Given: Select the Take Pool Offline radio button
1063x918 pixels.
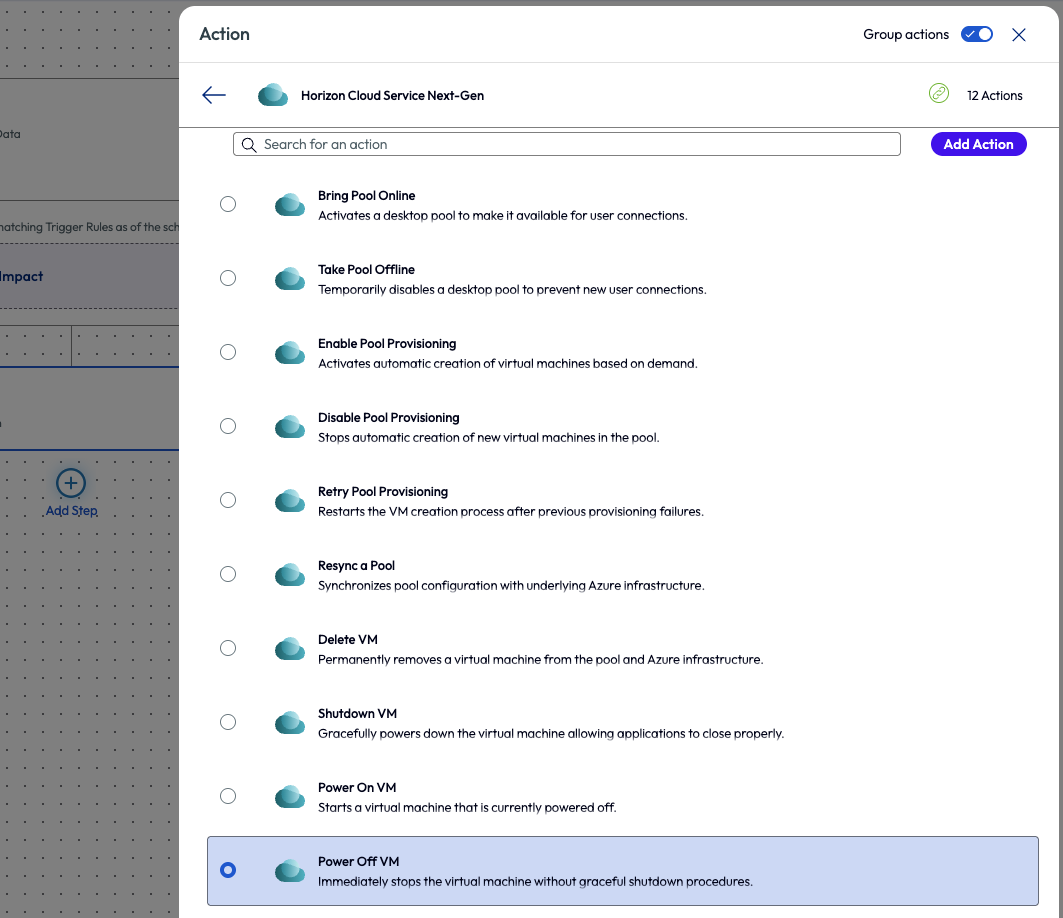Looking at the screenshot, I should [x=228, y=278].
